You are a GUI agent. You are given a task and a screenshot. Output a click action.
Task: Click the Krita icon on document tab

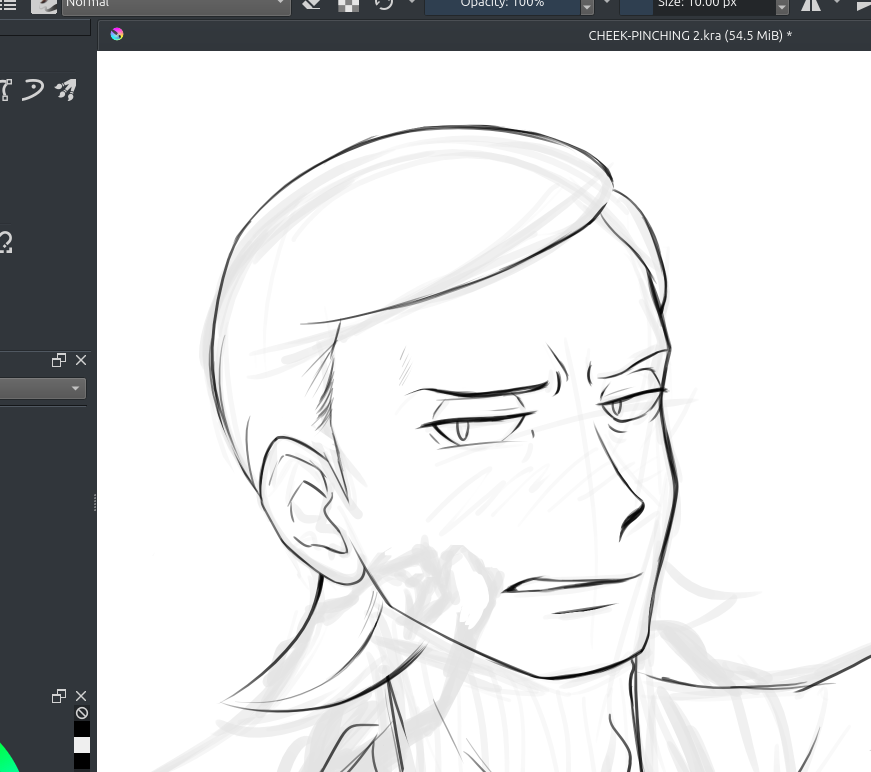[117, 35]
